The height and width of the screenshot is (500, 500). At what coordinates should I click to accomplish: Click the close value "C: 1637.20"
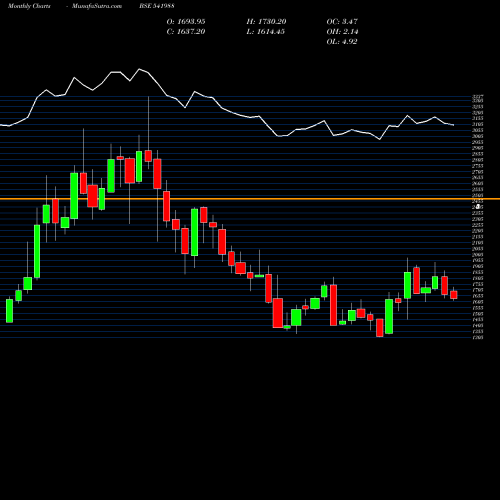pos(186,32)
